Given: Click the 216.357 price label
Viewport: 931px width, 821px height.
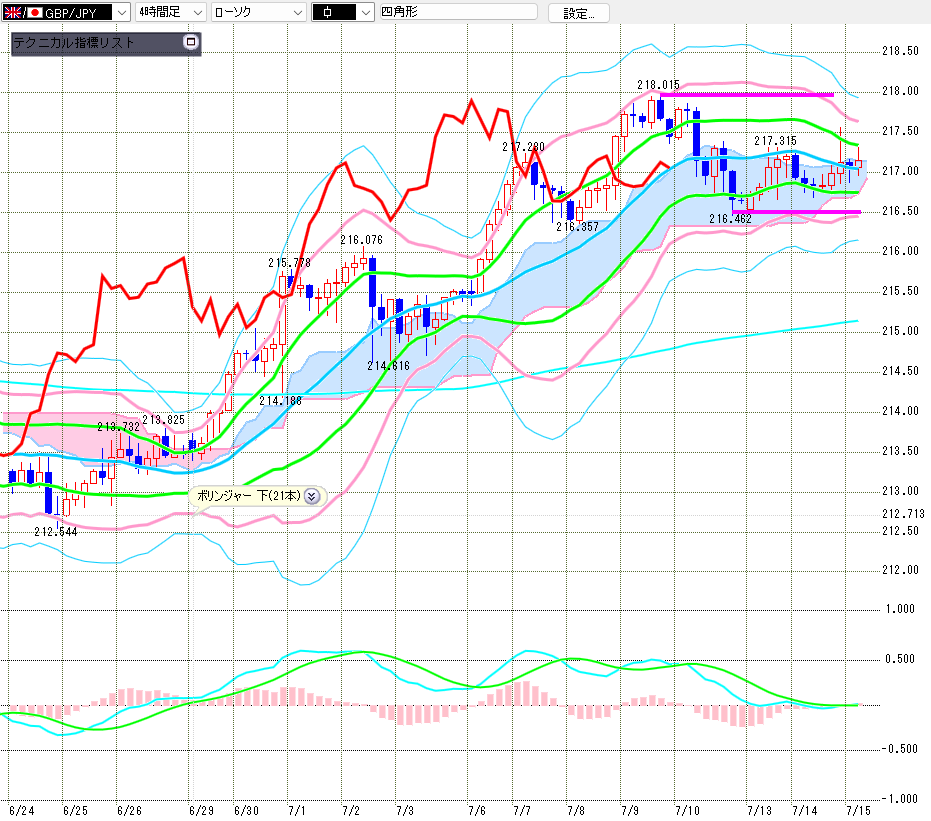Looking at the screenshot, I should coord(577,227).
